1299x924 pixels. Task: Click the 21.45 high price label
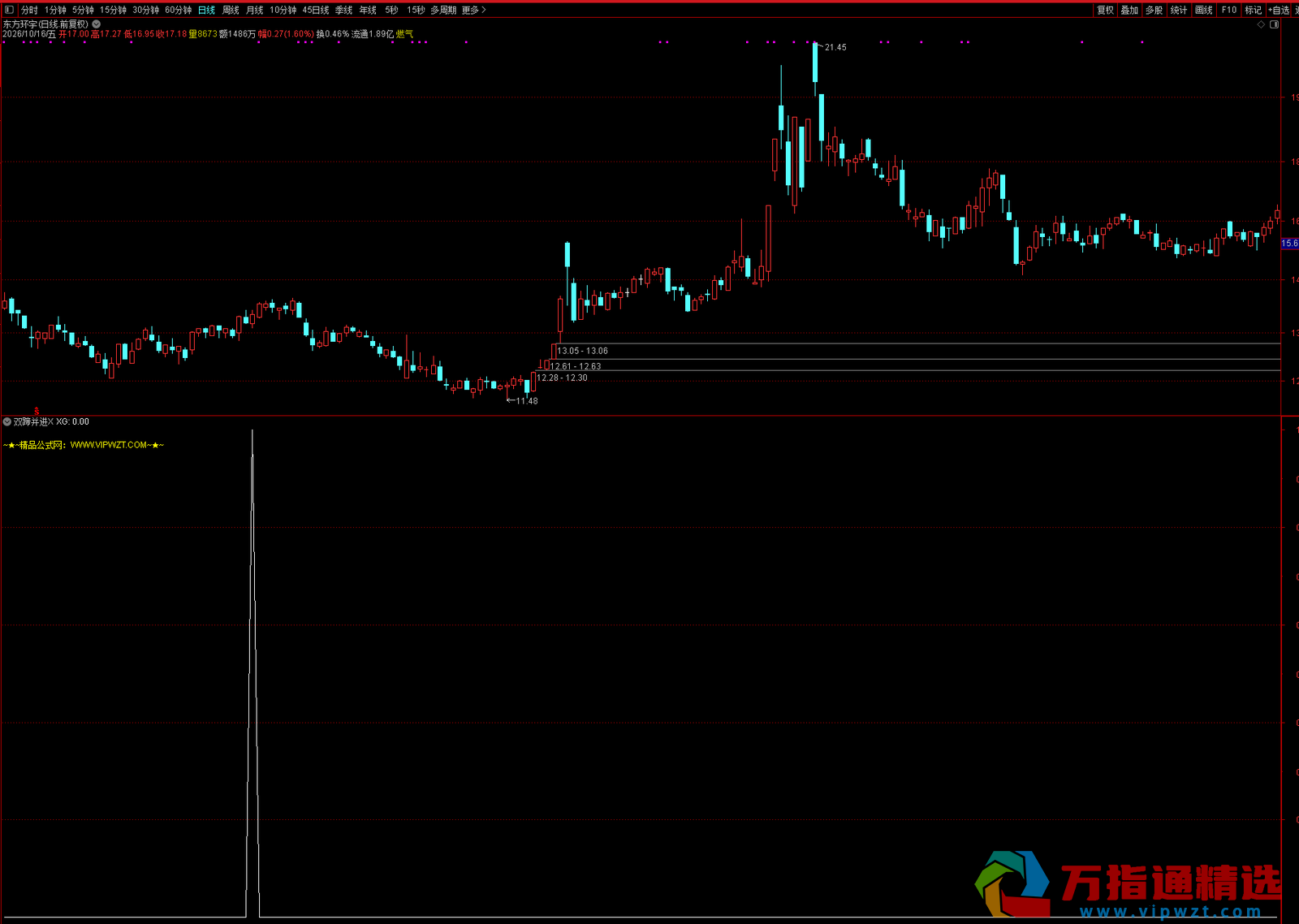click(x=835, y=47)
